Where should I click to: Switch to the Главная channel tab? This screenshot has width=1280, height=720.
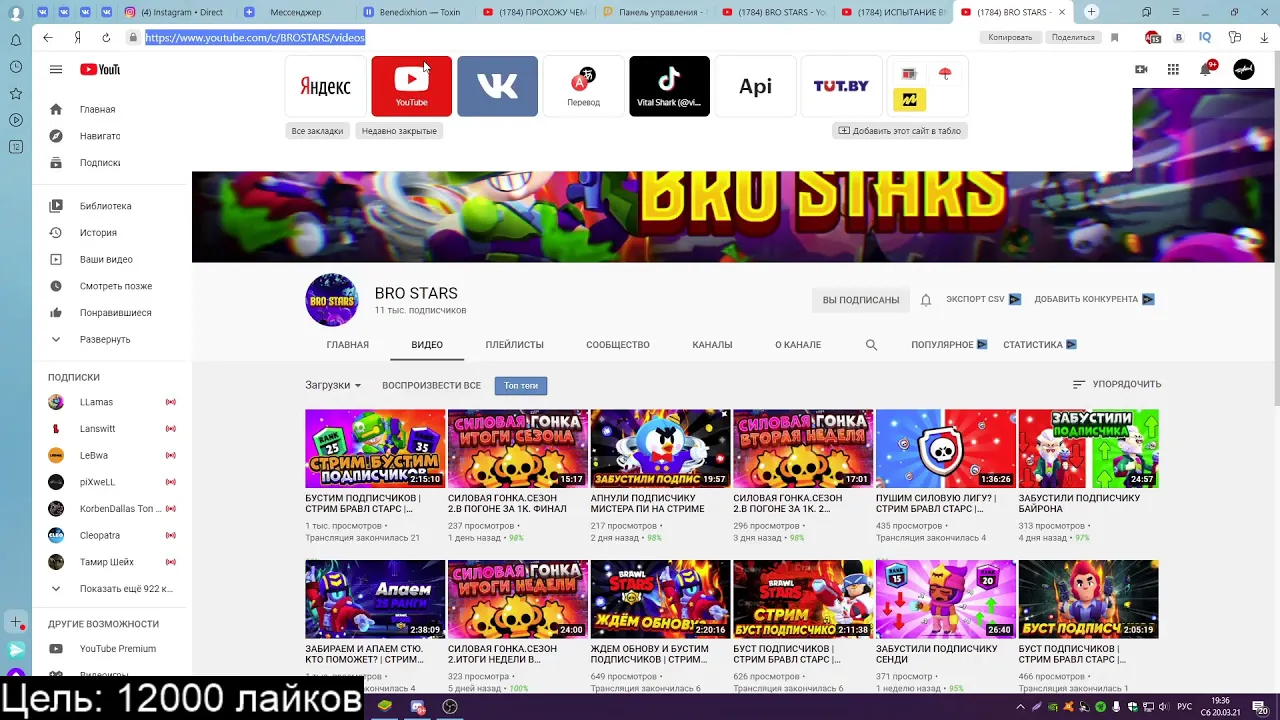(x=347, y=345)
